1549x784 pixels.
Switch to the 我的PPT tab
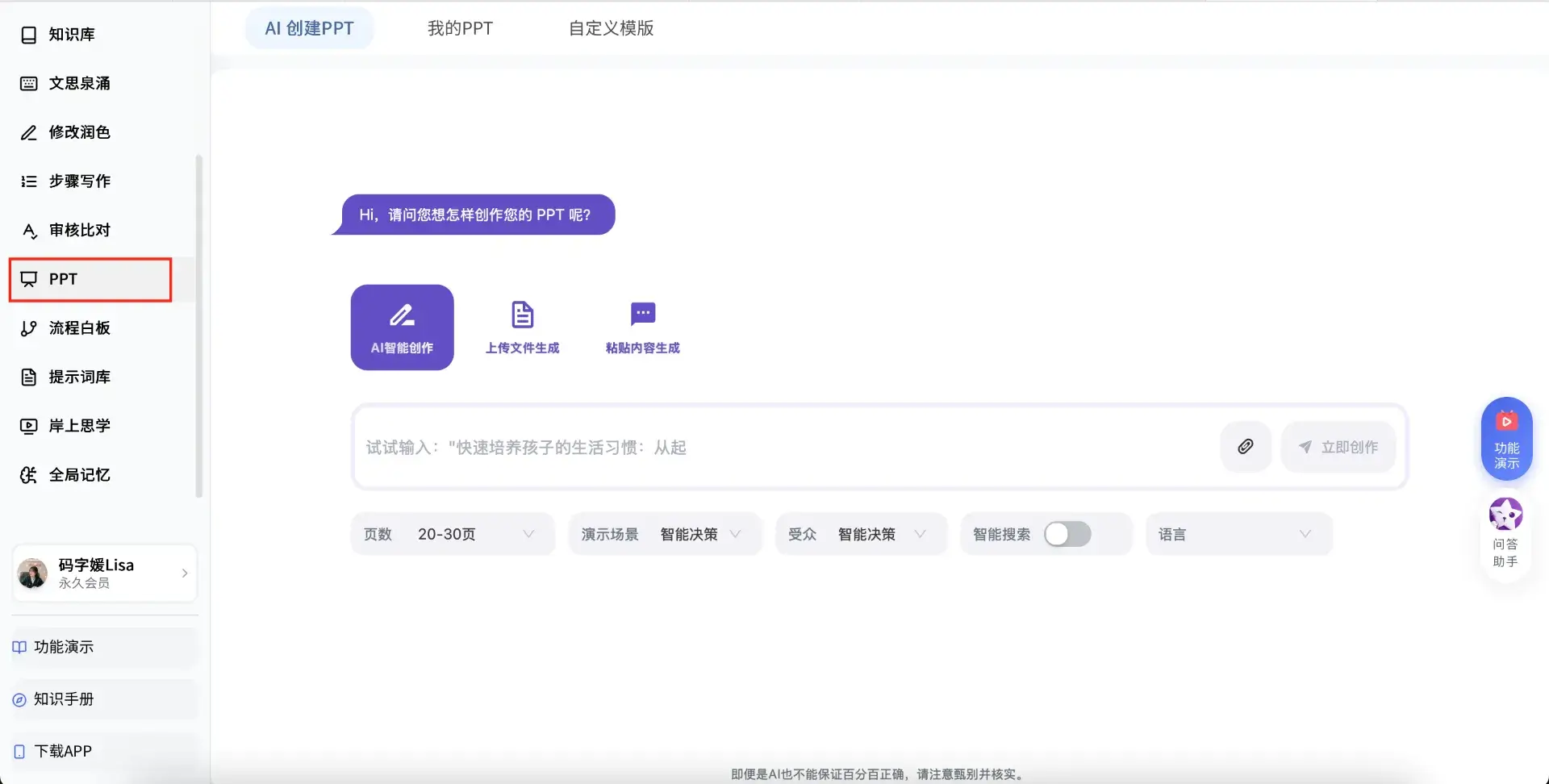point(460,28)
